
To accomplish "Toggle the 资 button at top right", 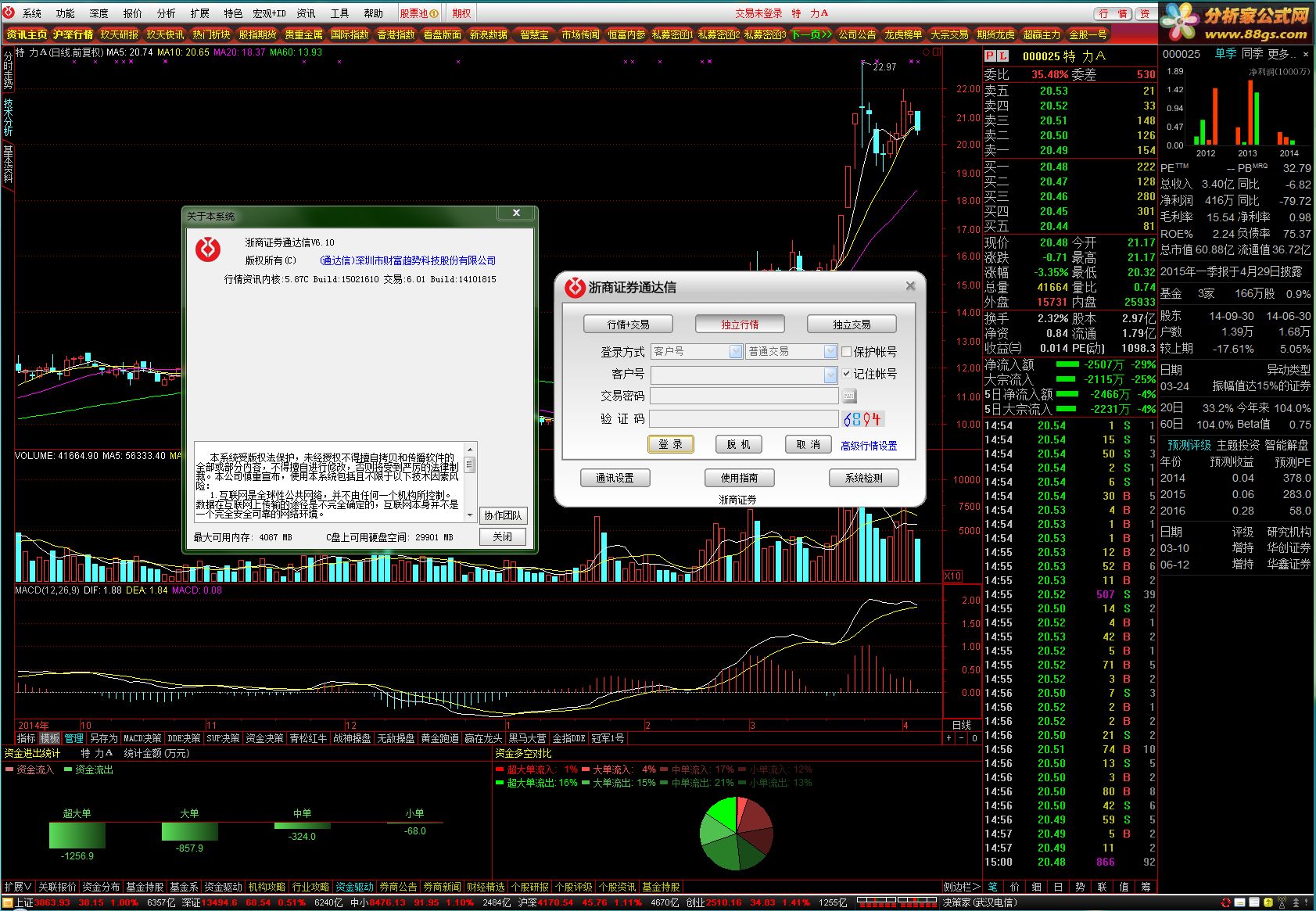I will click(x=1145, y=13).
